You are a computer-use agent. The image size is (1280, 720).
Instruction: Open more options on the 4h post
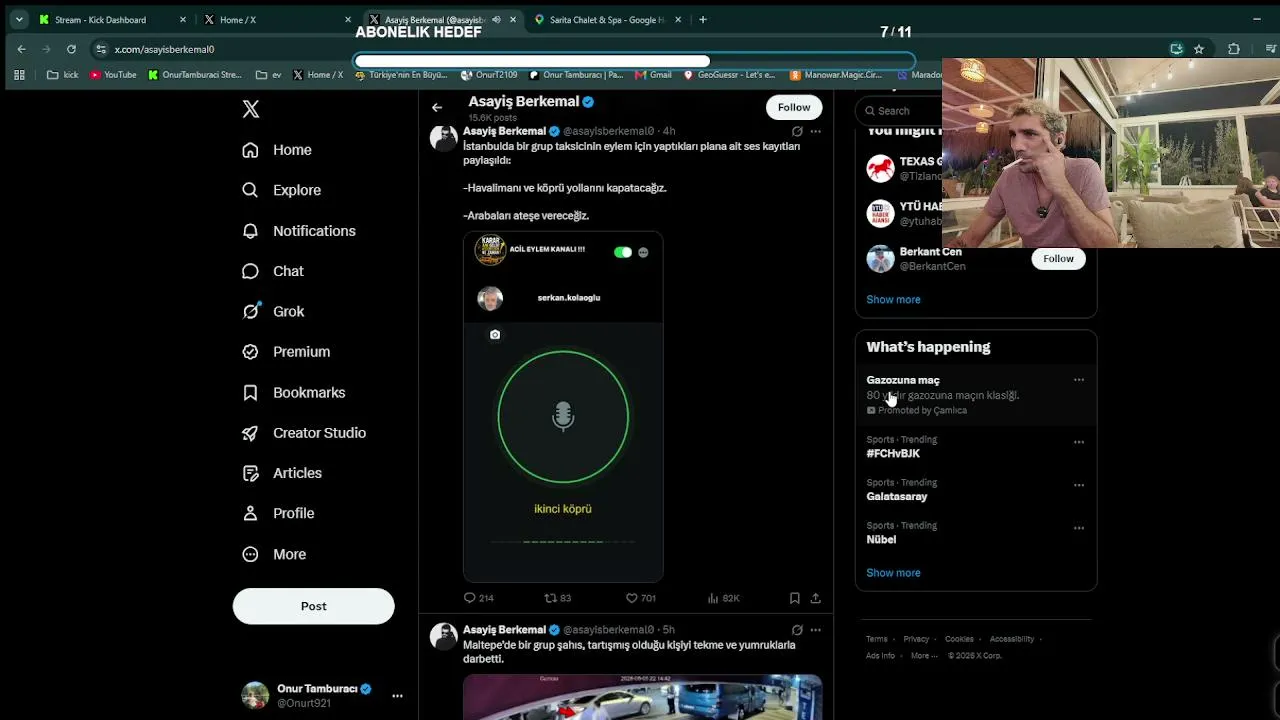[x=816, y=131]
